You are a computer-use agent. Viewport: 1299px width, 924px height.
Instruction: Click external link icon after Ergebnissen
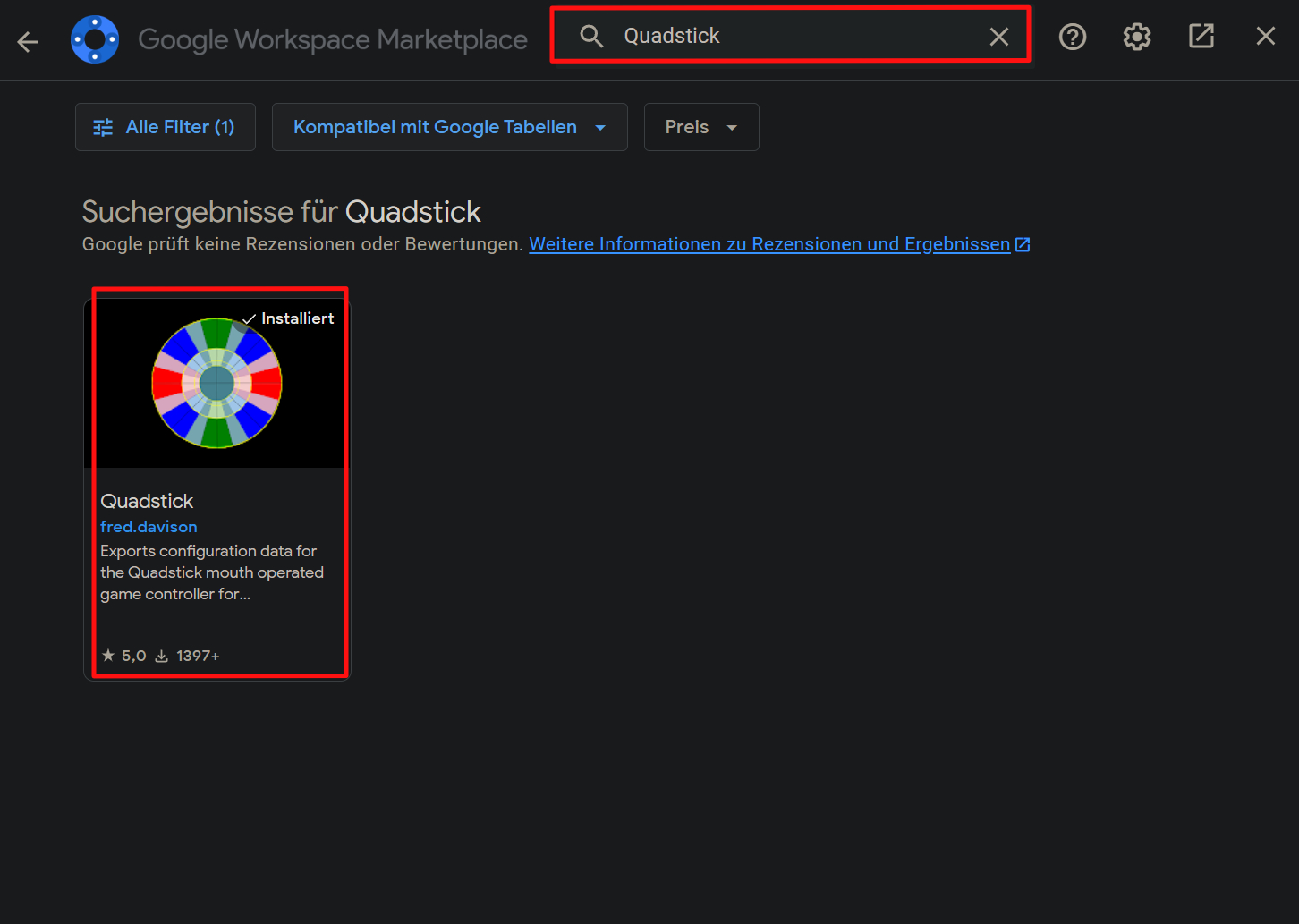click(1023, 244)
